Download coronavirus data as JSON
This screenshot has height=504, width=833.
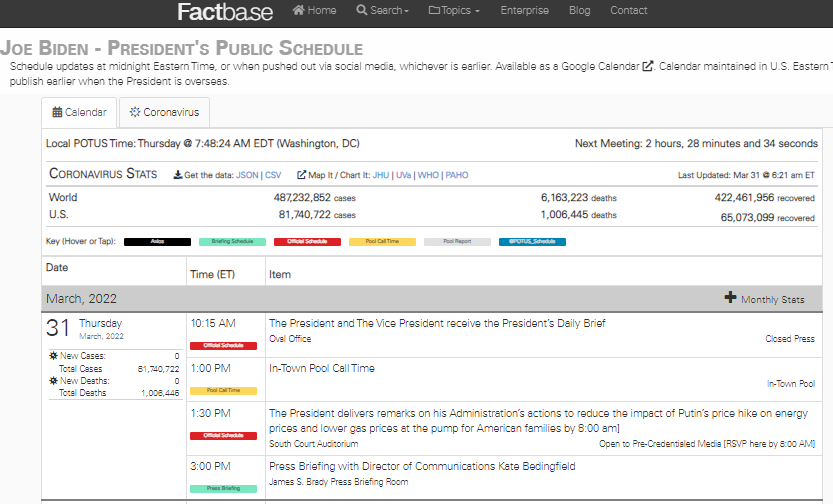247,175
